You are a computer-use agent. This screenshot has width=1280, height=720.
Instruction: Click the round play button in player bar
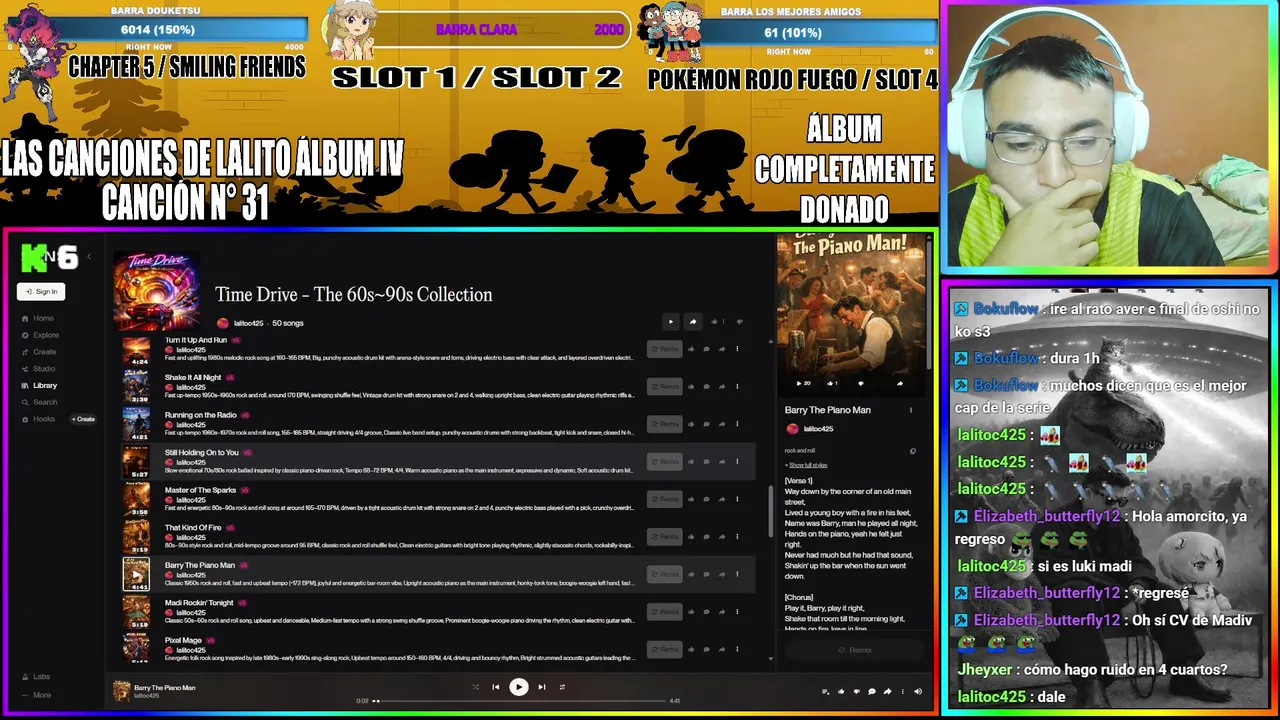[x=518, y=687]
